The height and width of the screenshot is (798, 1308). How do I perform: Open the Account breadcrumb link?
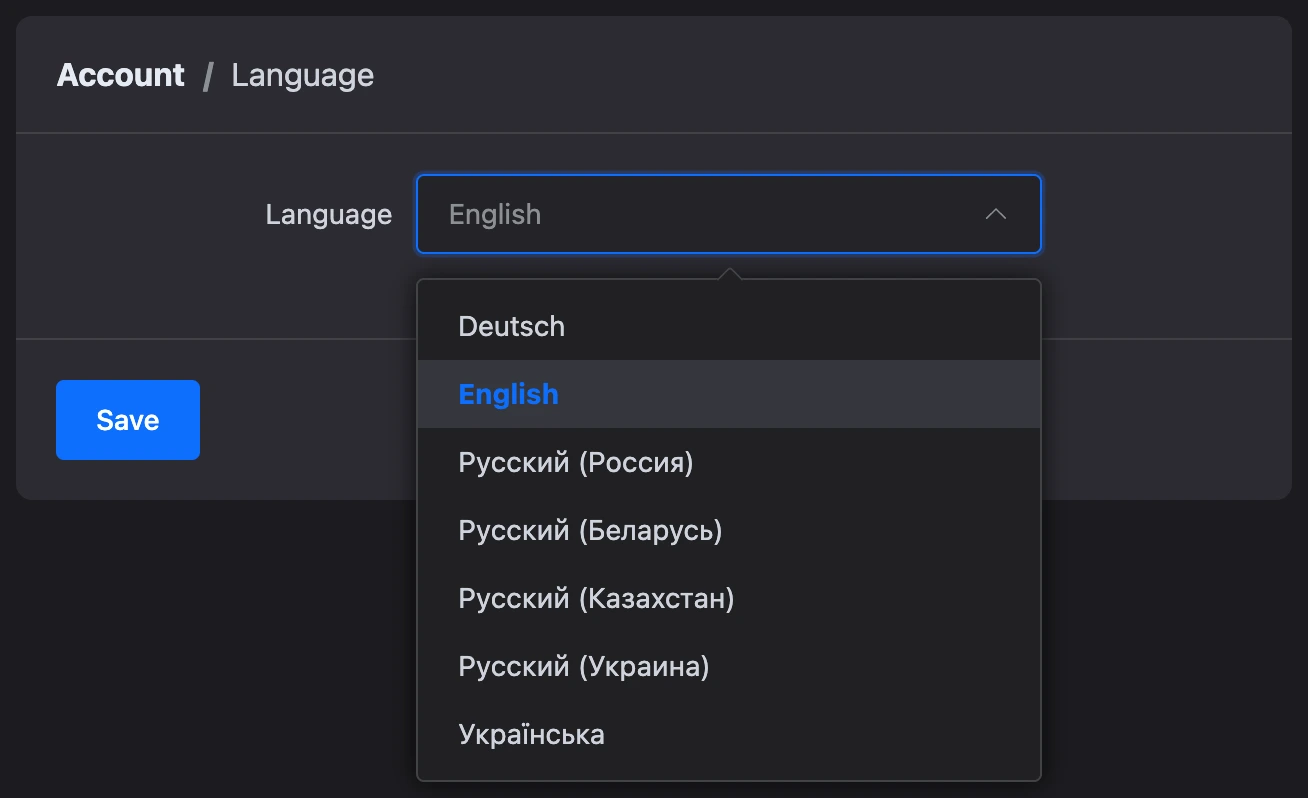pyautogui.click(x=121, y=75)
